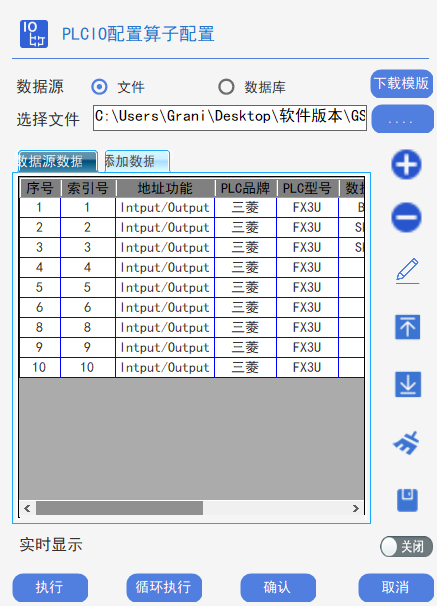Click the 取消 button
Screen dimensions: 437x606
point(396,587)
